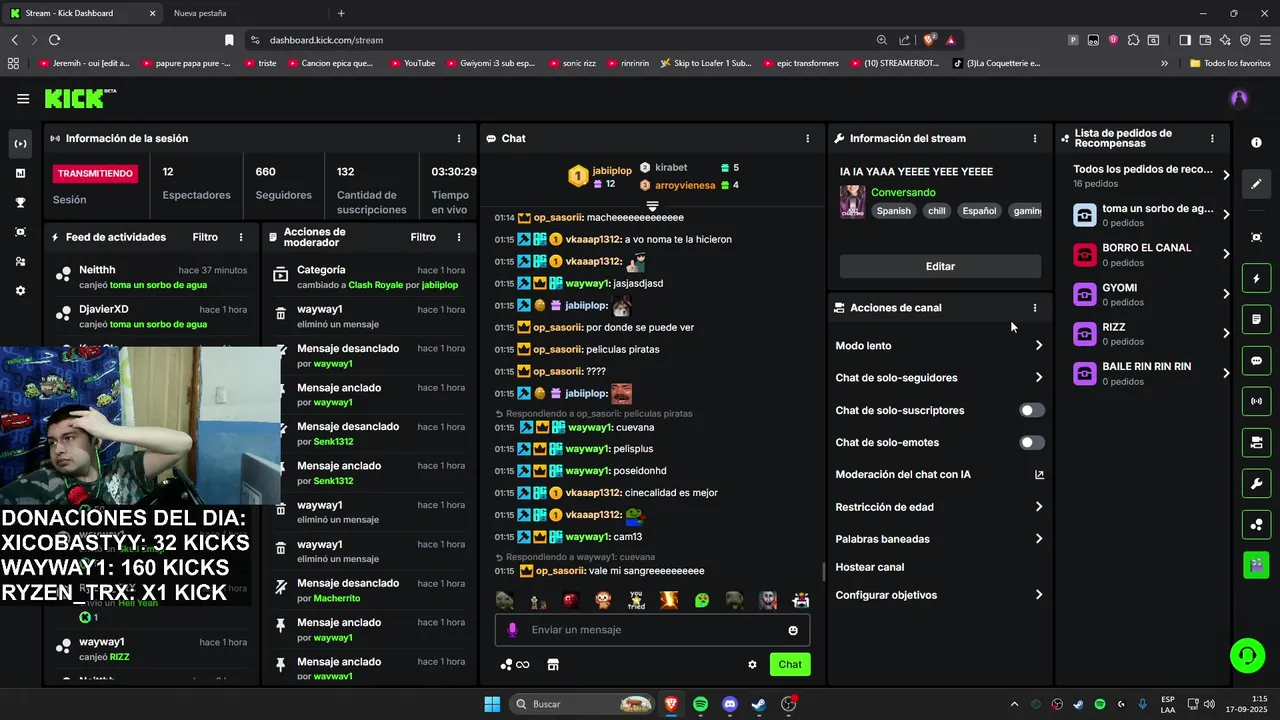The image size is (1280, 720).
Task: Click the chat bubble icon in right sidebar
Action: point(1256,360)
